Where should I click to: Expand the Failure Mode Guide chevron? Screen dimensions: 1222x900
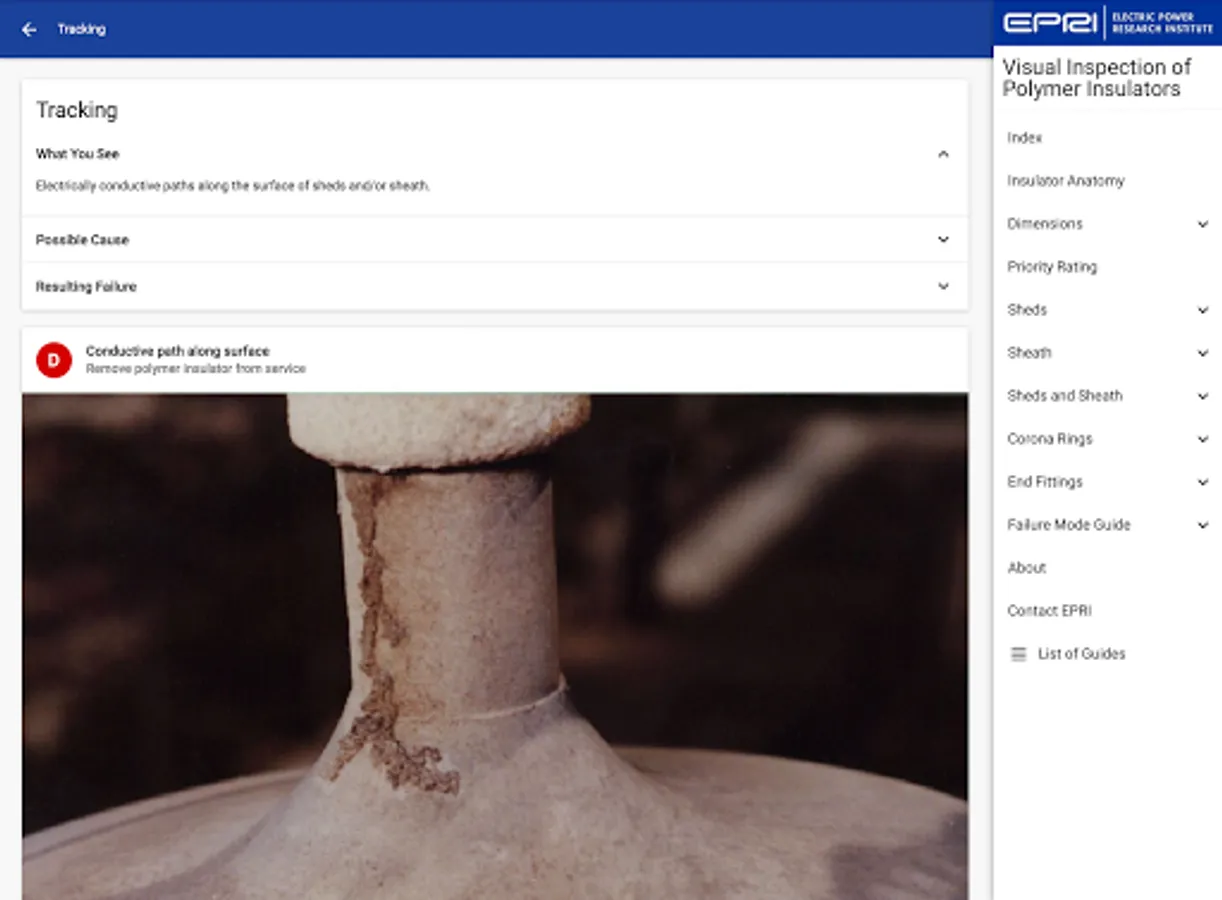(1203, 525)
